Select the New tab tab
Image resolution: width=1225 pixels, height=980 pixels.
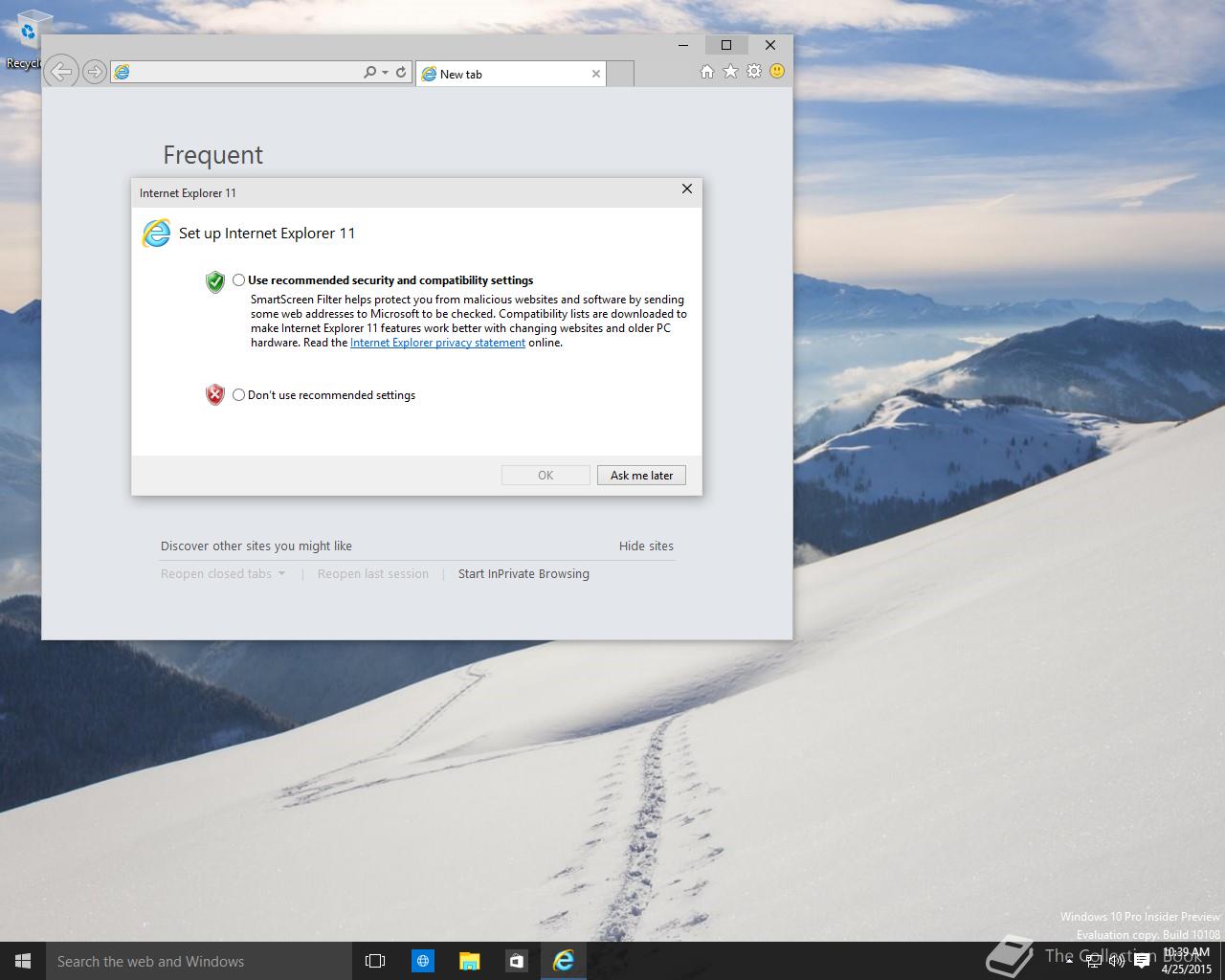tap(511, 74)
